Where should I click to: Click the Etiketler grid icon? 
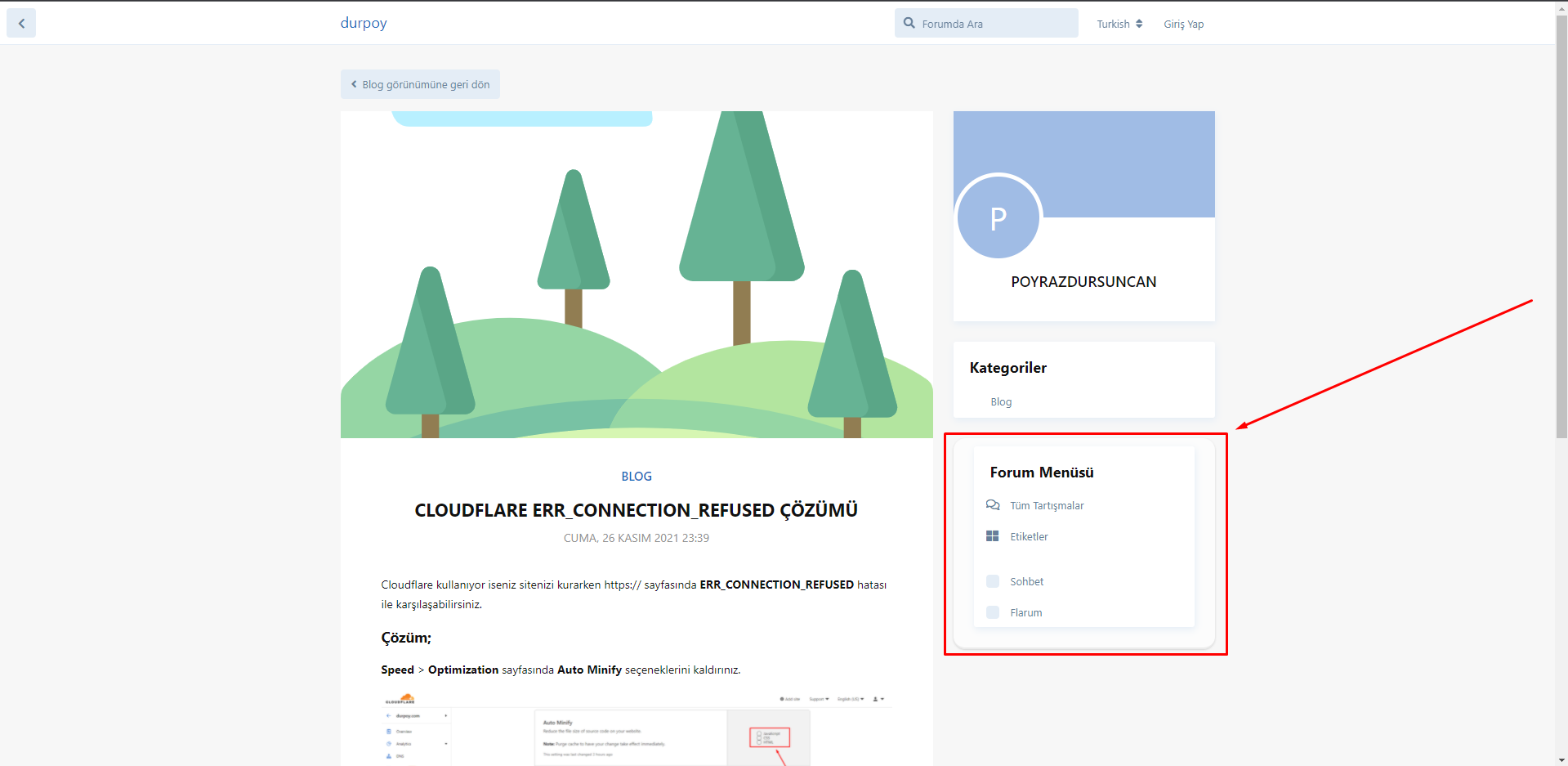(993, 536)
